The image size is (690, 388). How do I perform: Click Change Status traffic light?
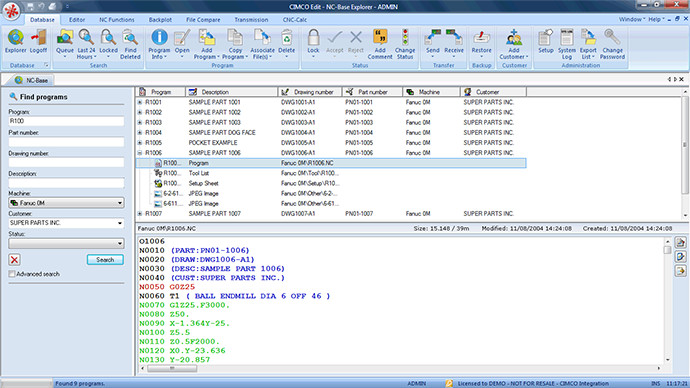pyautogui.click(x=405, y=44)
